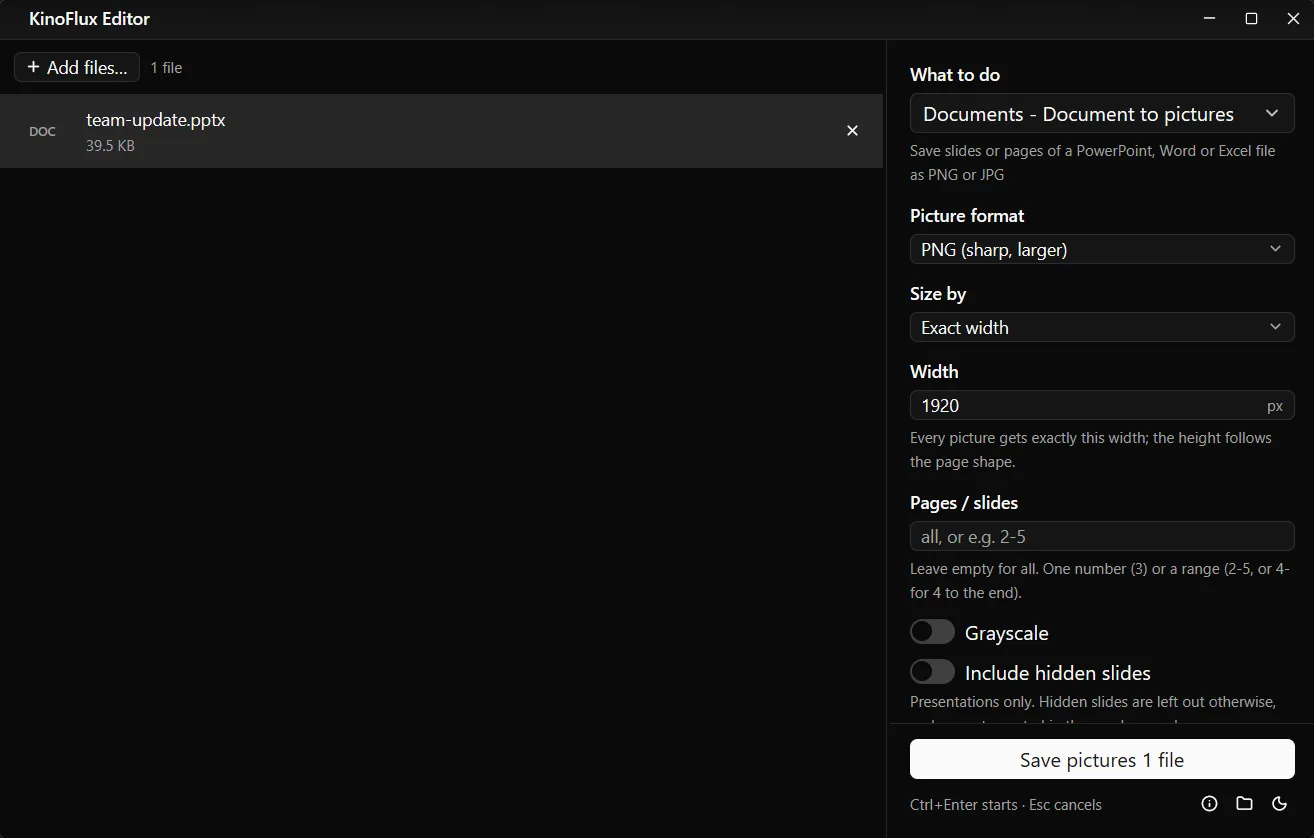Click the DOC file type badge

pos(42,132)
